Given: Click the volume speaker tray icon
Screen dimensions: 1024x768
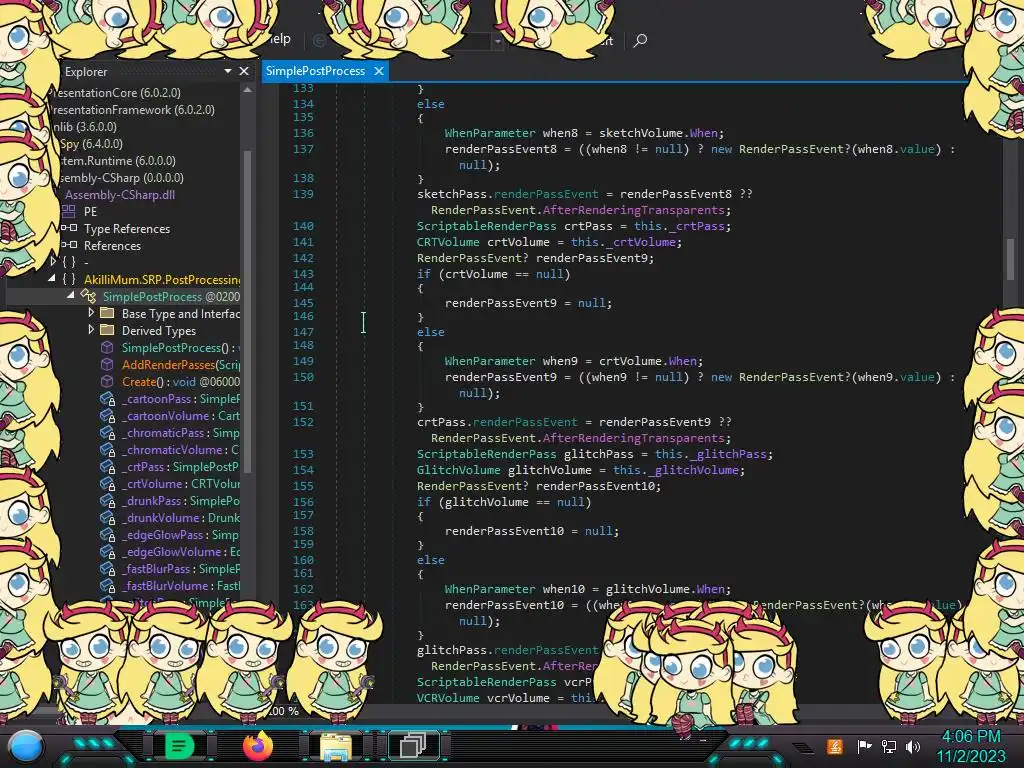Looking at the screenshot, I should pyautogui.click(x=913, y=746).
